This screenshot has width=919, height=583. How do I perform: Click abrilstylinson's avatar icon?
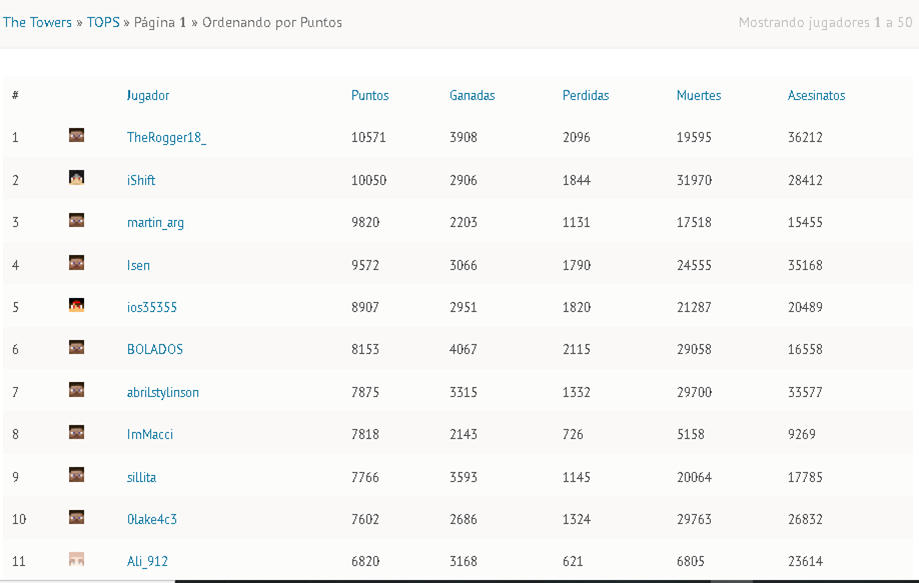point(76,390)
